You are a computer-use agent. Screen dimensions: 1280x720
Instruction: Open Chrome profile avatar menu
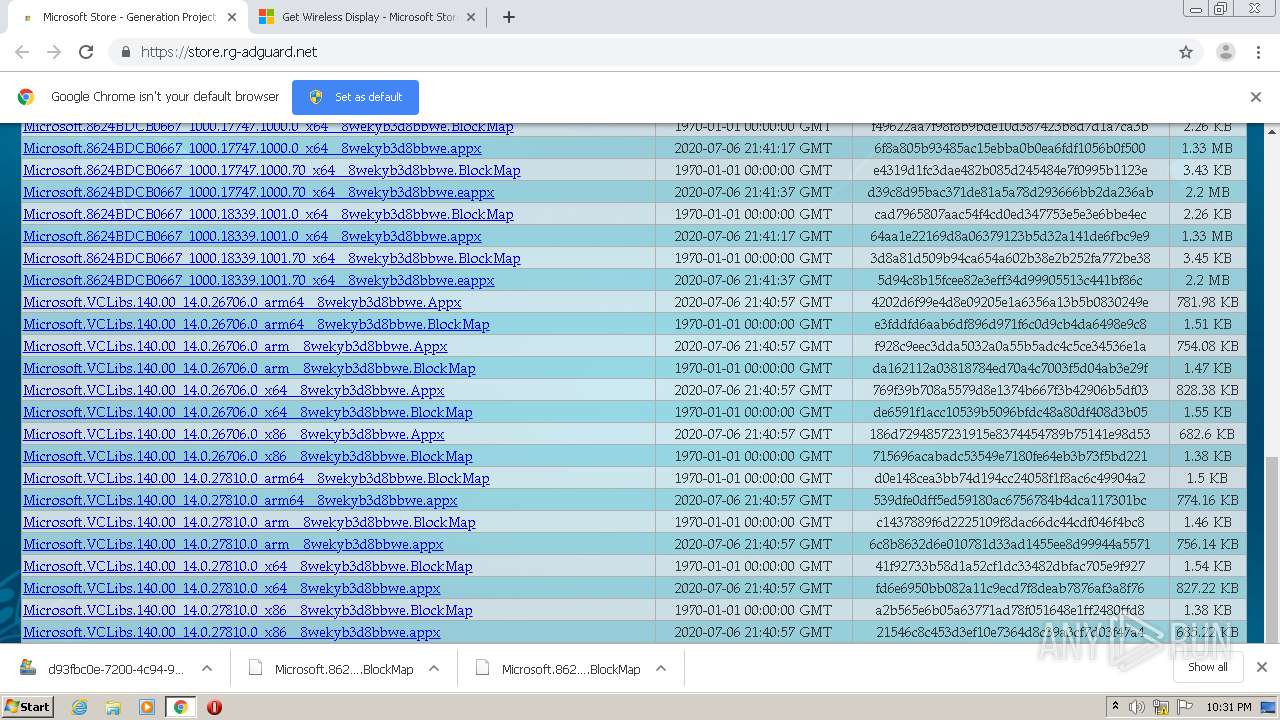[x=1225, y=52]
